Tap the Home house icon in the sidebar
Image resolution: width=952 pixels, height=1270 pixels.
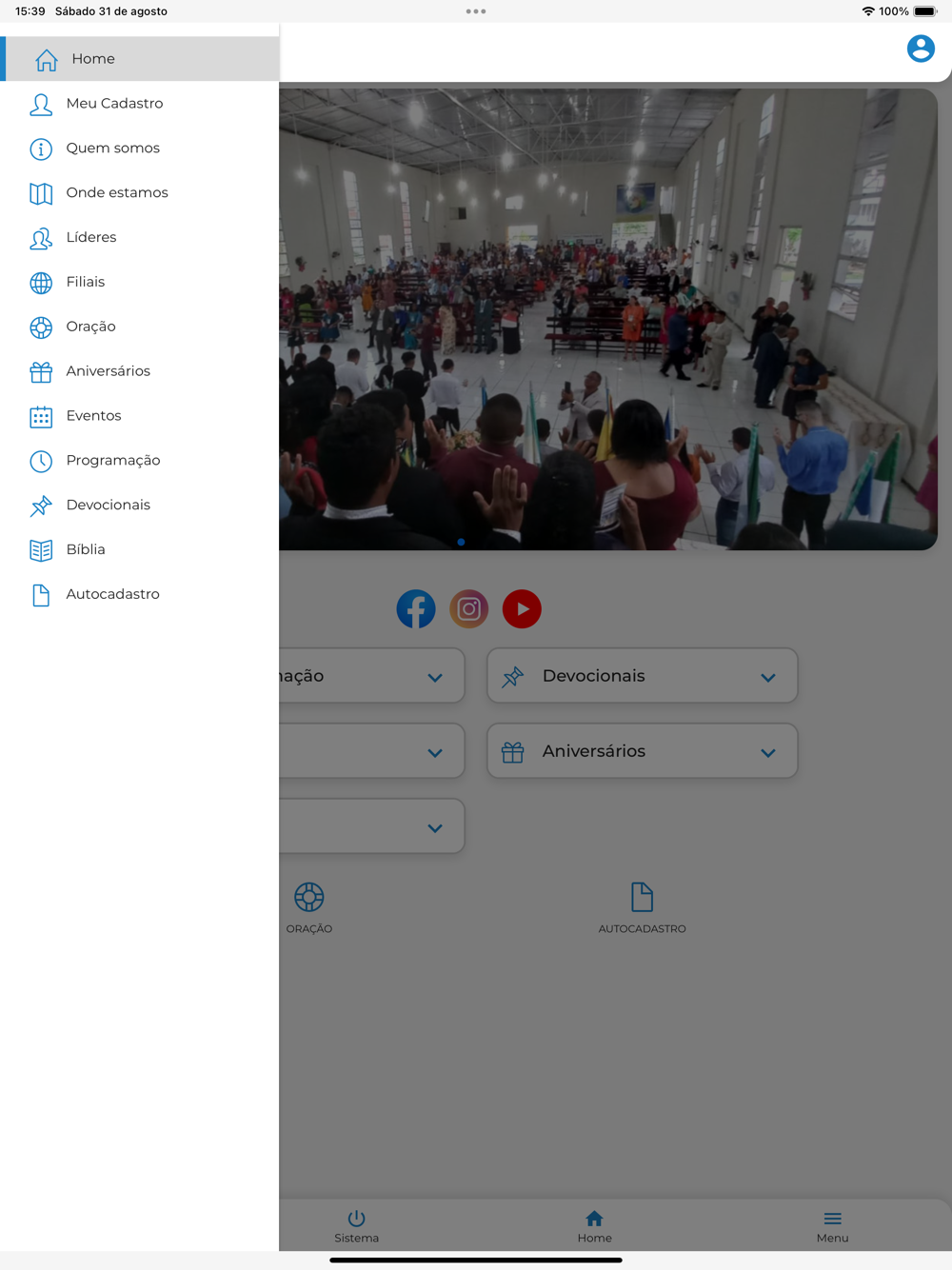(x=47, y=59)
